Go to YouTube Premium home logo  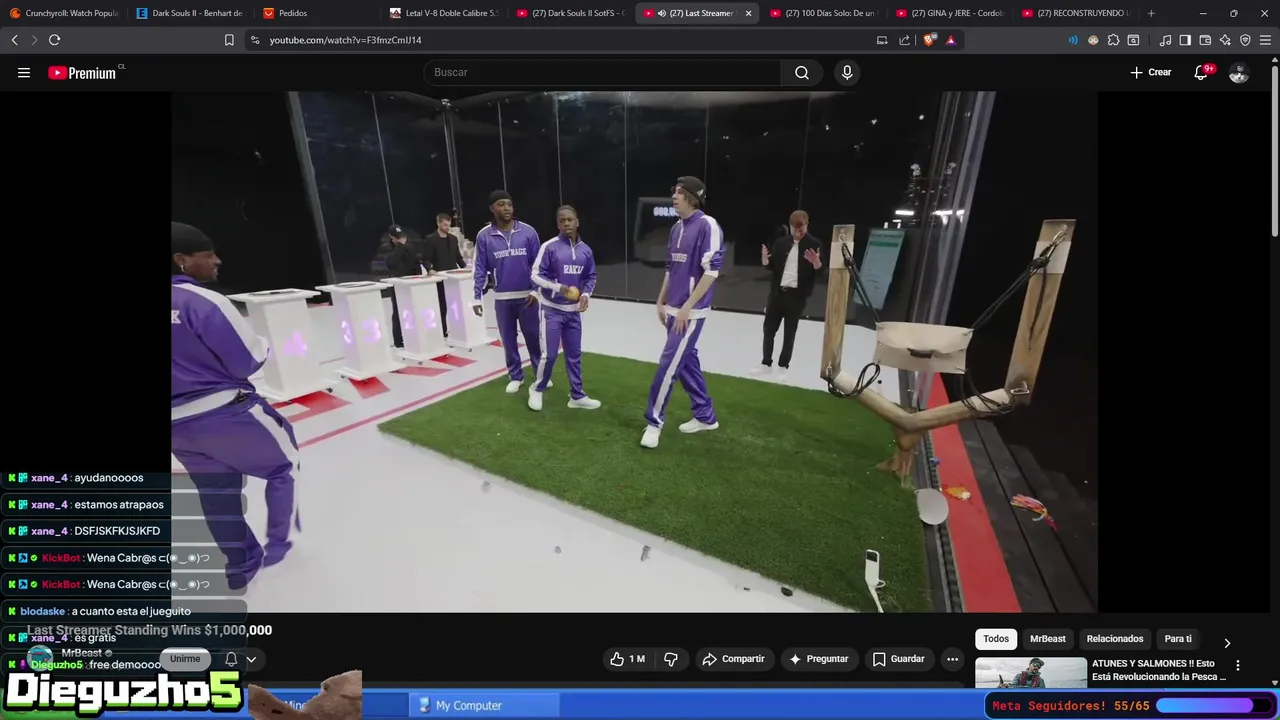(85, 72)
